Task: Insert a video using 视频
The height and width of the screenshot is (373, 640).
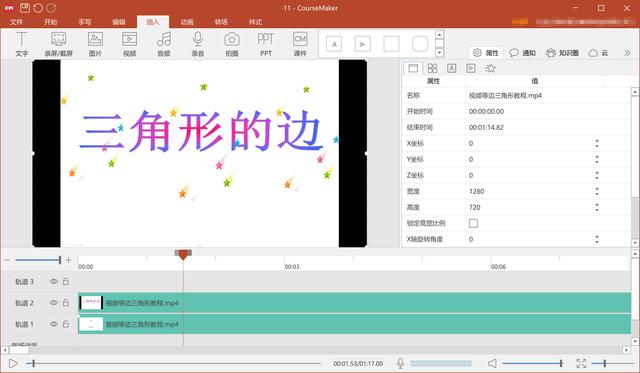Action: coord(129,44)
